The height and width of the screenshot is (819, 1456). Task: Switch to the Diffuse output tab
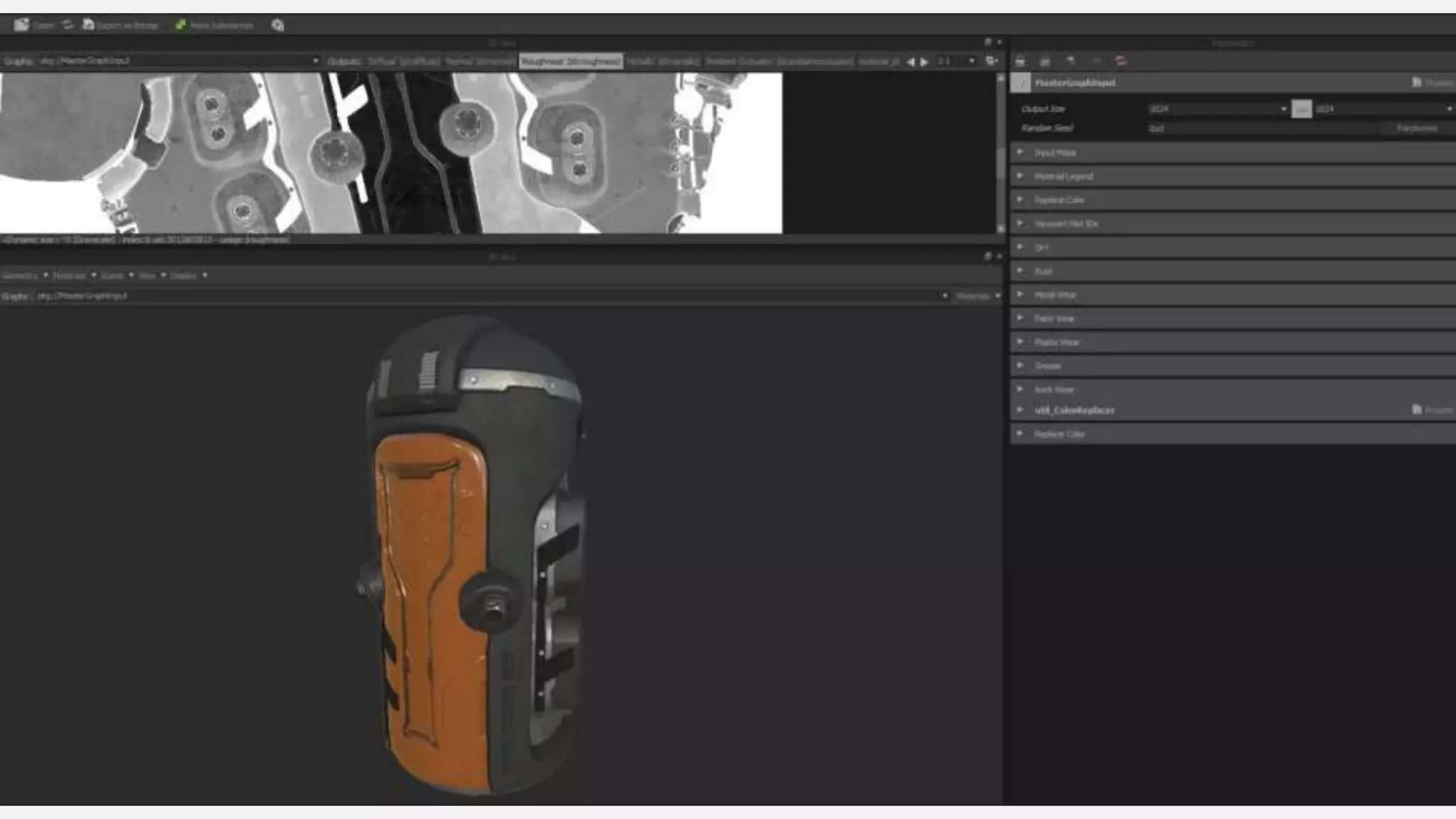click(403, 62)
